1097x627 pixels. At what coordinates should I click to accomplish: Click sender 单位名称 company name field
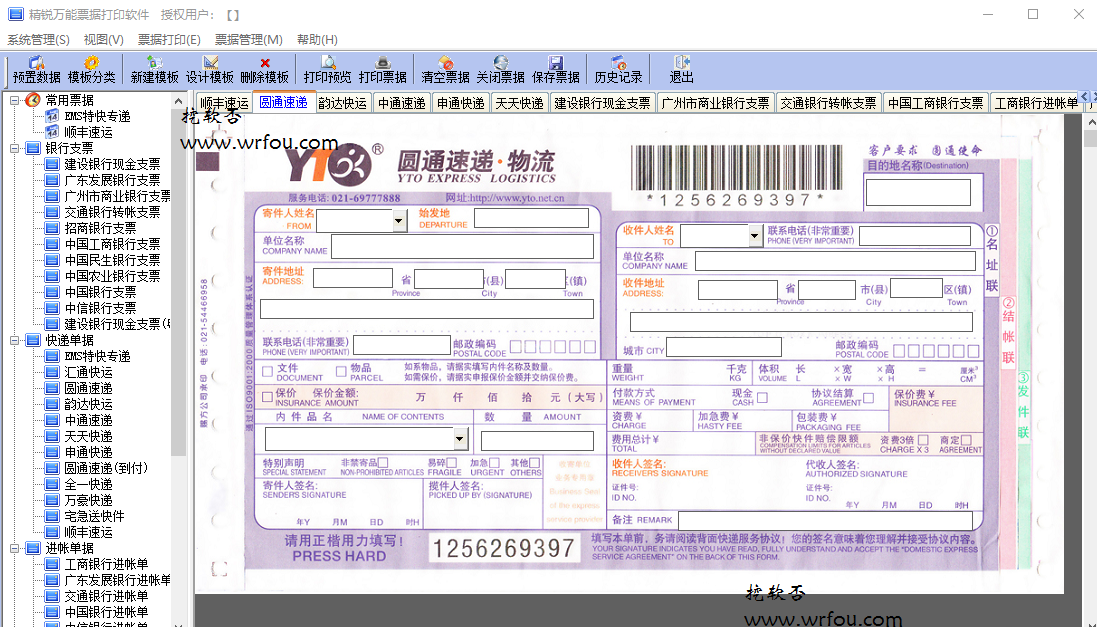coord(462,246)
